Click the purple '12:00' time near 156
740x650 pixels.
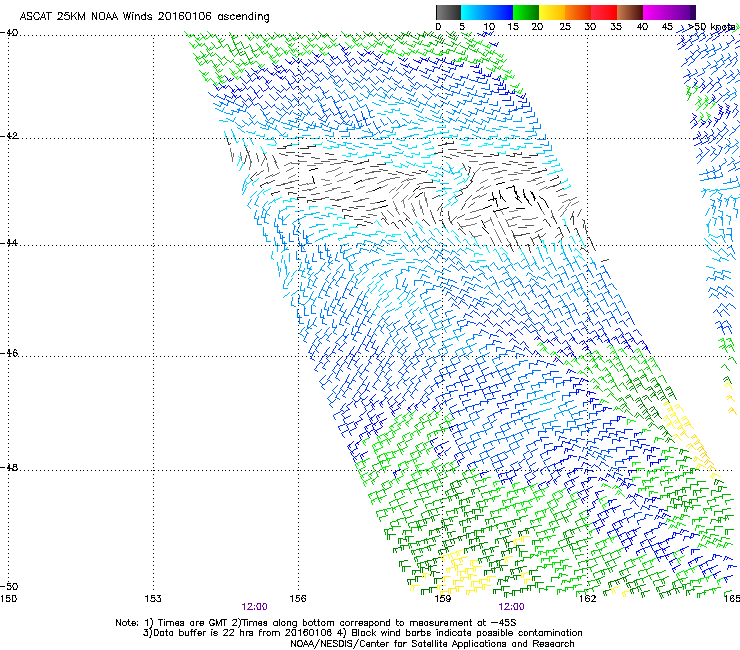point(254,607)
